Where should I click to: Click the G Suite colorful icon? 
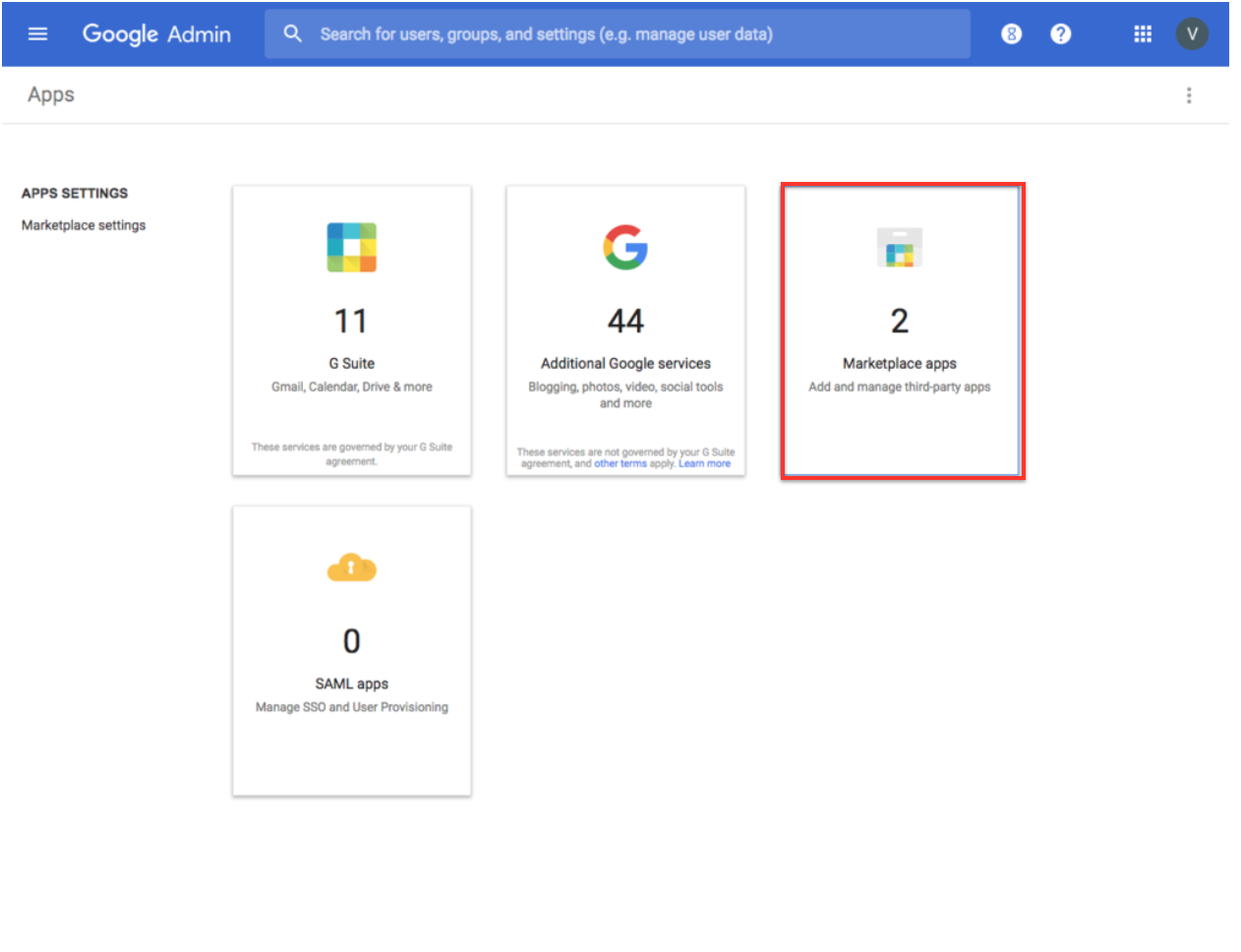click(x=352, y=248)
